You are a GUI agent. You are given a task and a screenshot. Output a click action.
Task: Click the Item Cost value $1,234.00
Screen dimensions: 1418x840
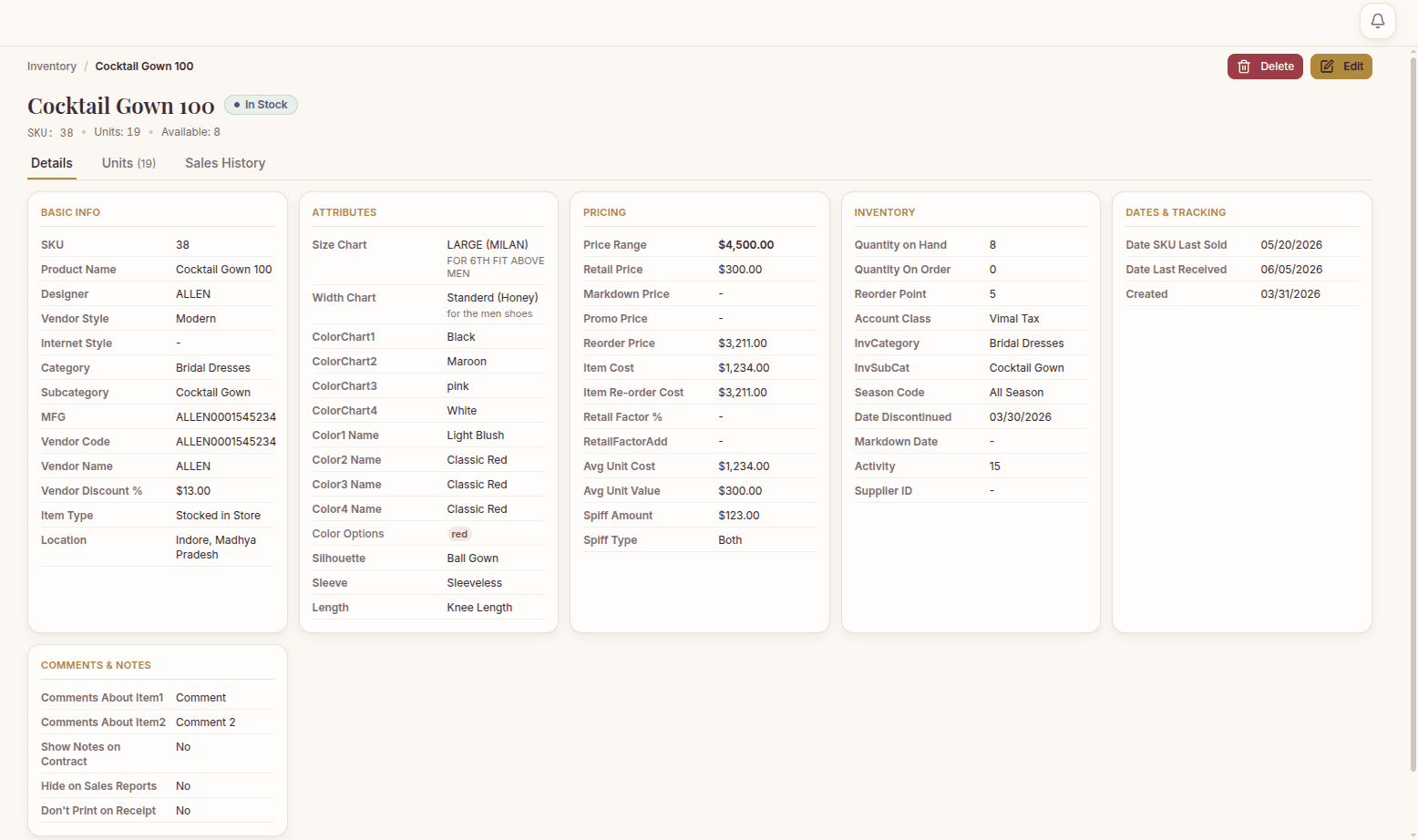pos(744,368)
